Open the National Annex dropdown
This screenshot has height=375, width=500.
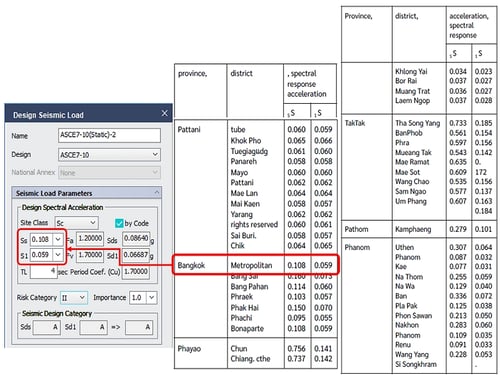[x=109, y=173]
